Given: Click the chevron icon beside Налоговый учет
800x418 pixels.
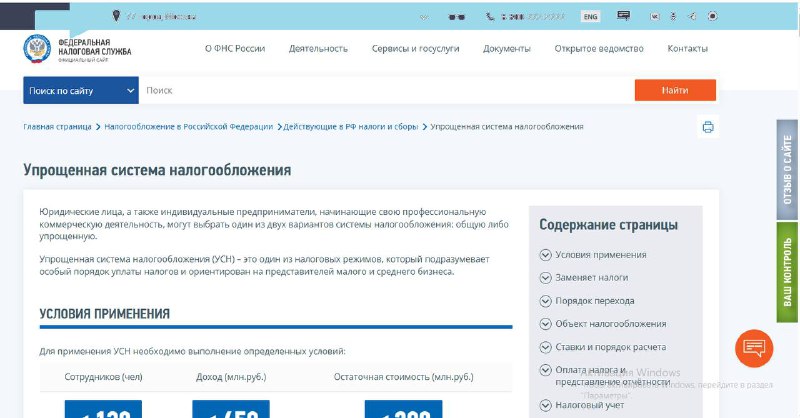Looking at the screenshot, I should click(x=545, y=405).
